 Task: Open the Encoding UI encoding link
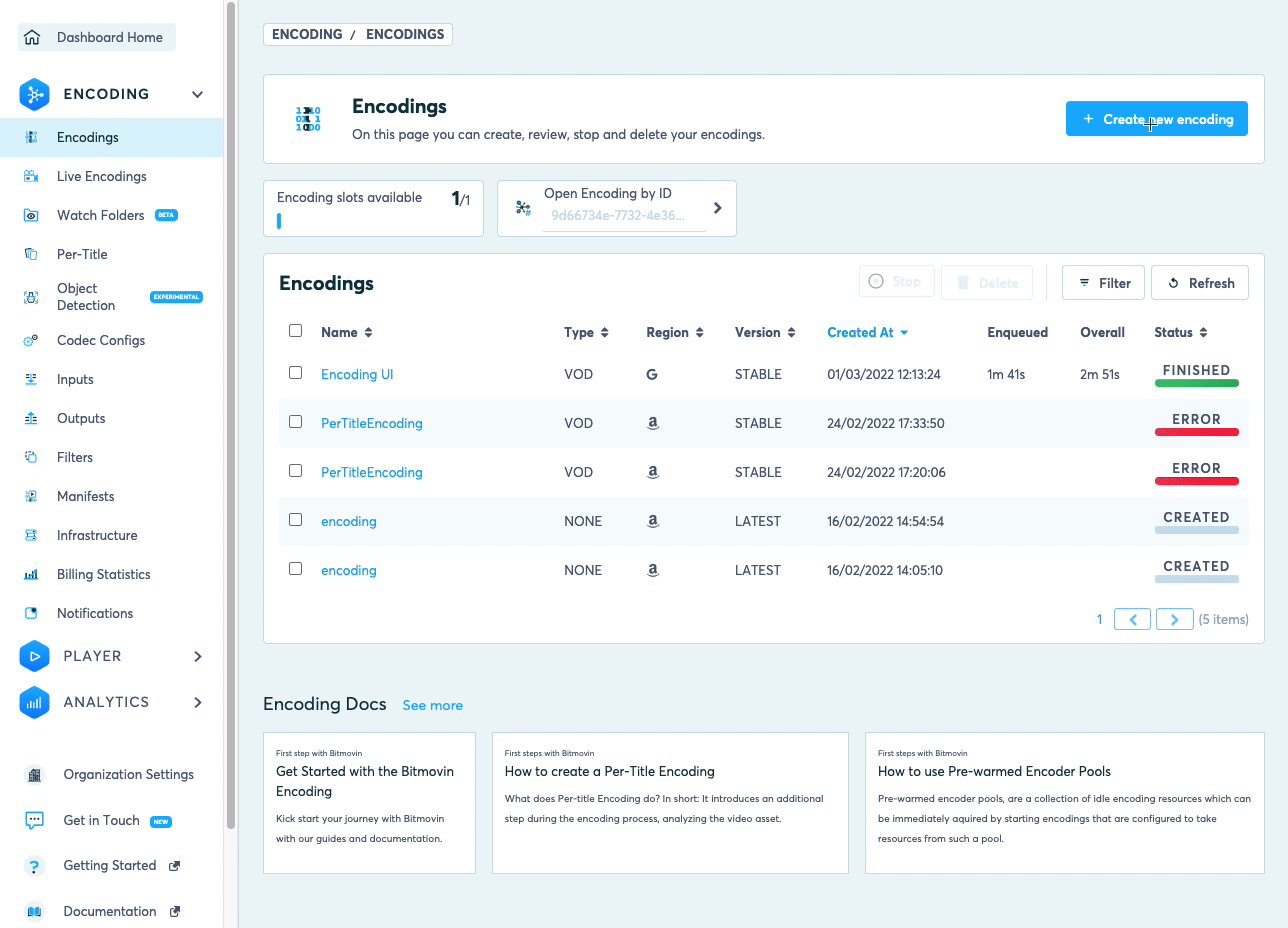[357, 374]
